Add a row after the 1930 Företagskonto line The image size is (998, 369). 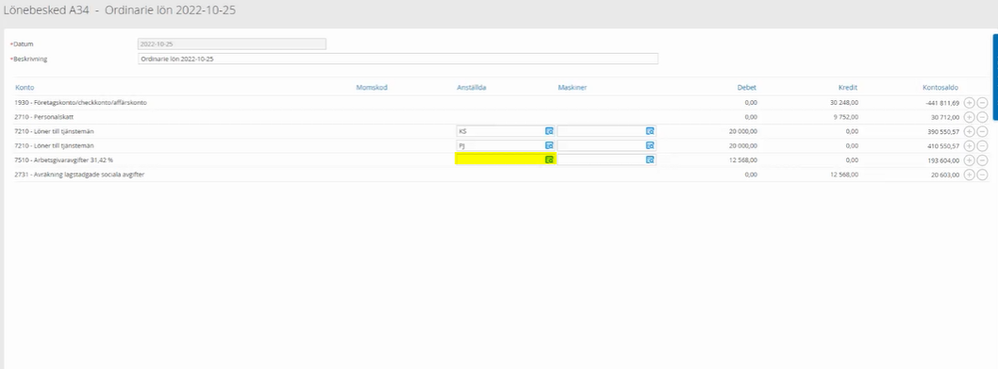(969, 102)
